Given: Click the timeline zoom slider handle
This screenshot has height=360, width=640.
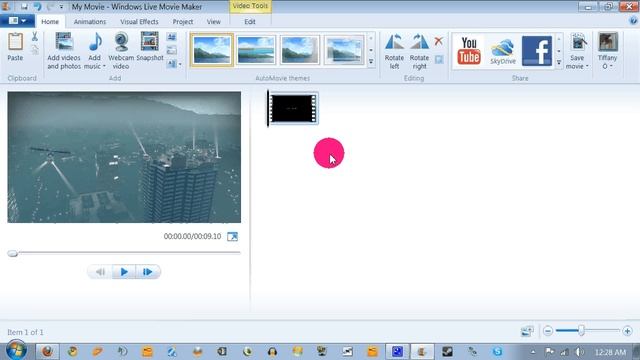Looking at the screenshot, I should (581, 331).
